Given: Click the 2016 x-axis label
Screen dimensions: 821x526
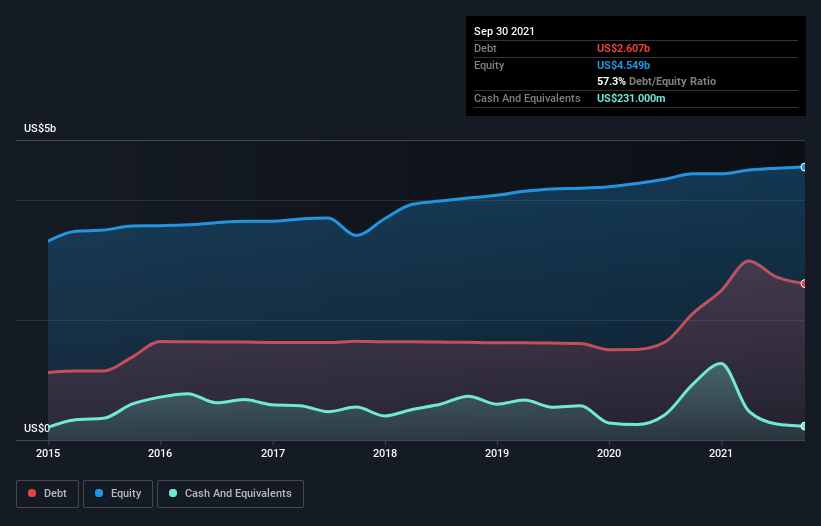Looking at the screenshot, I should 160,453.
